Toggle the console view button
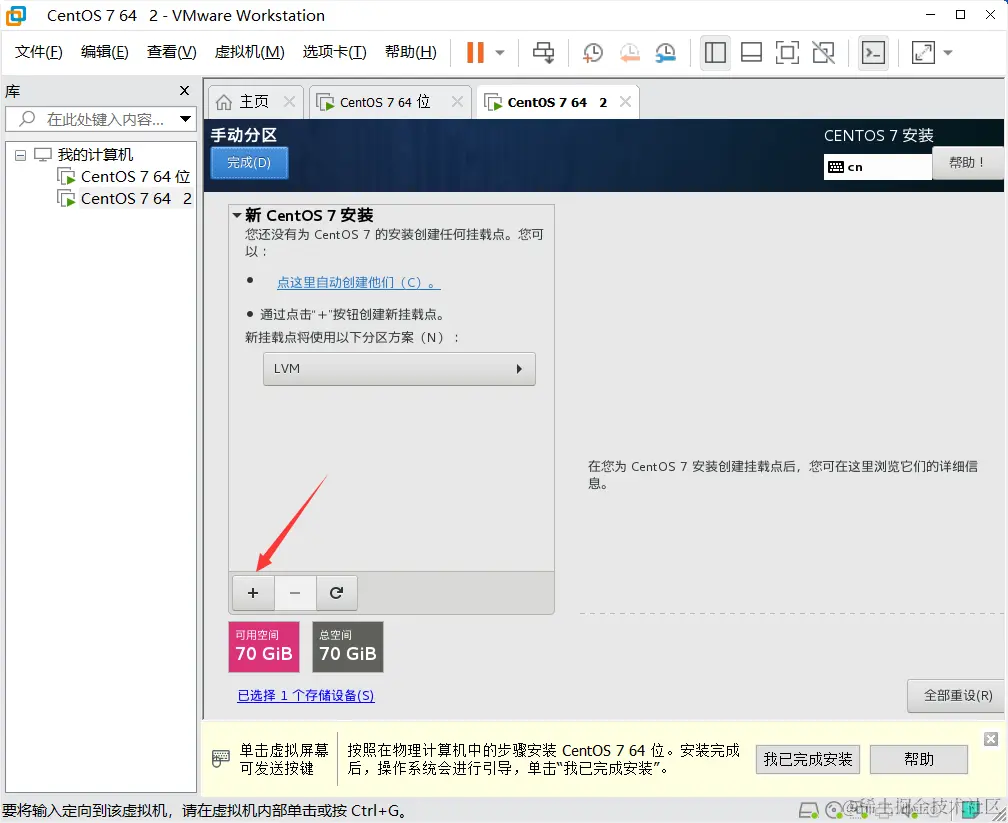This screenshot has height=823, width=1008. coord(873,52)
